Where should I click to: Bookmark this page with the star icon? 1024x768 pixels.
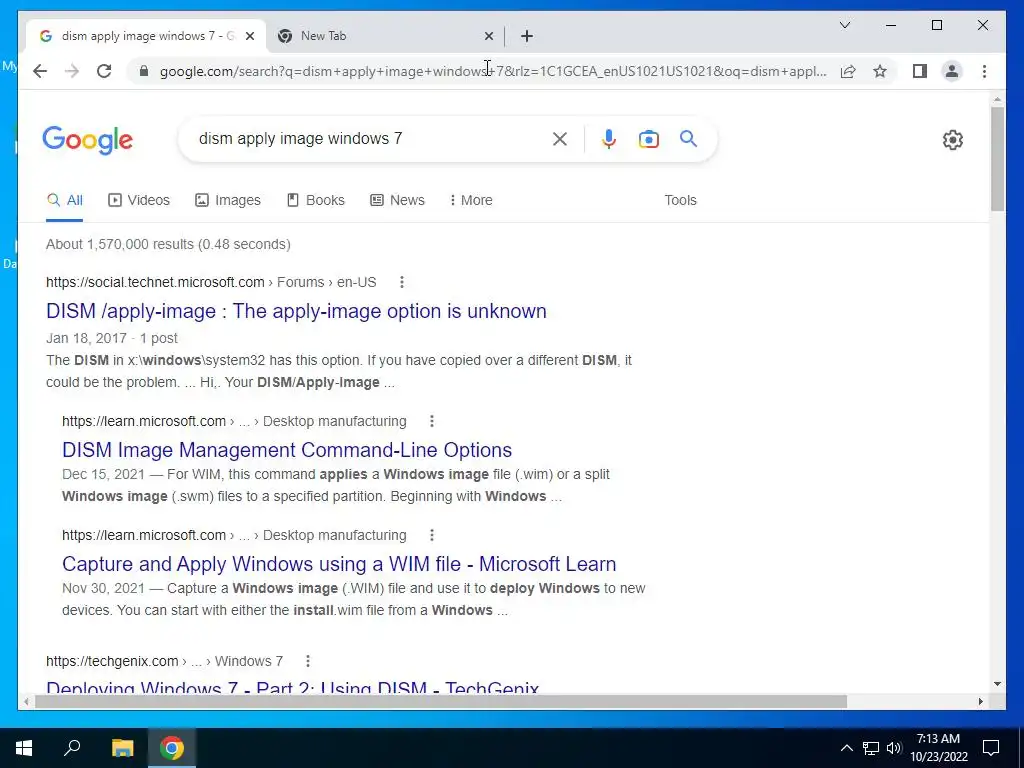point(880,71)
